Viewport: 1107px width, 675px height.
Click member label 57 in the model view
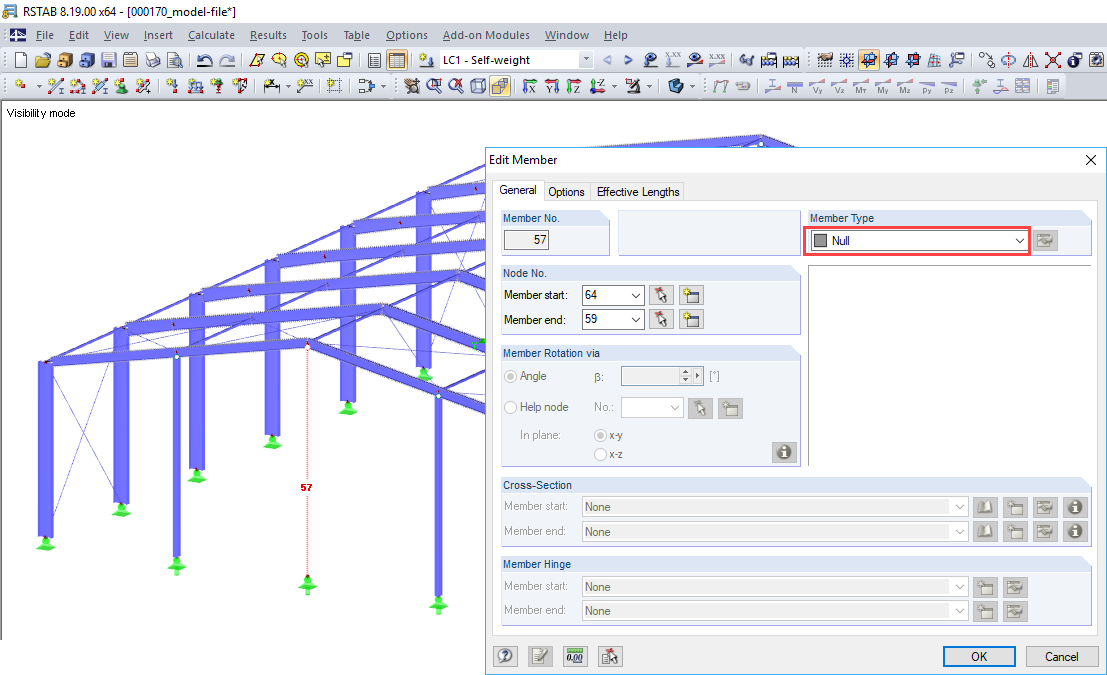click(306, 487)
